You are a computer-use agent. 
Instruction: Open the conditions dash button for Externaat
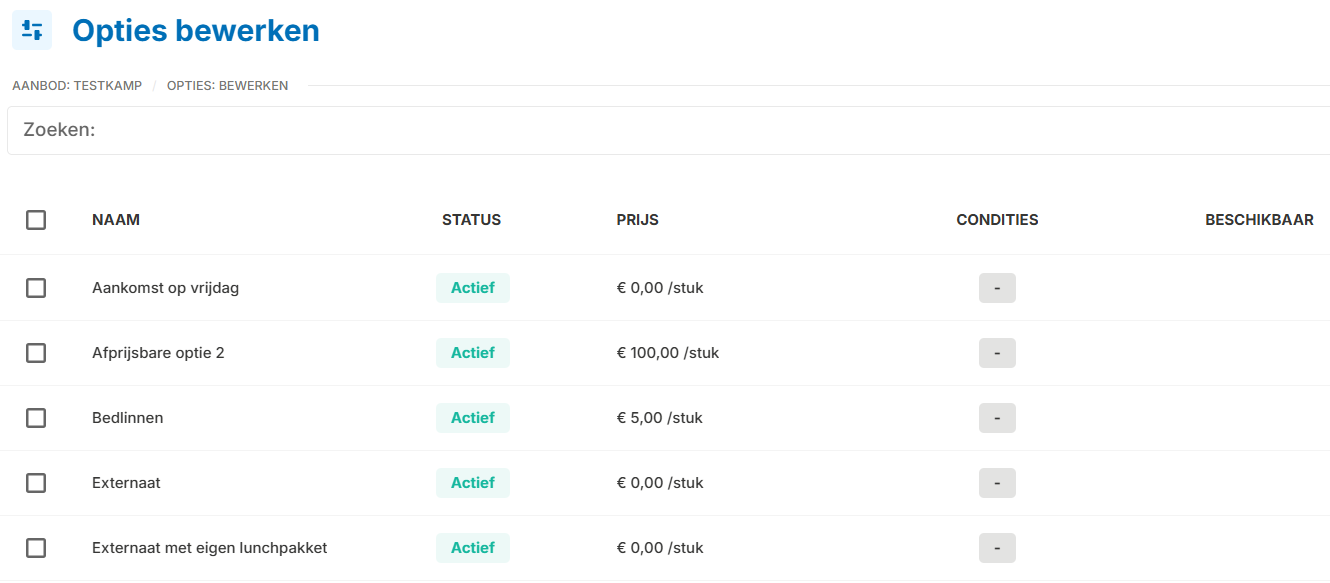[997, 483]
